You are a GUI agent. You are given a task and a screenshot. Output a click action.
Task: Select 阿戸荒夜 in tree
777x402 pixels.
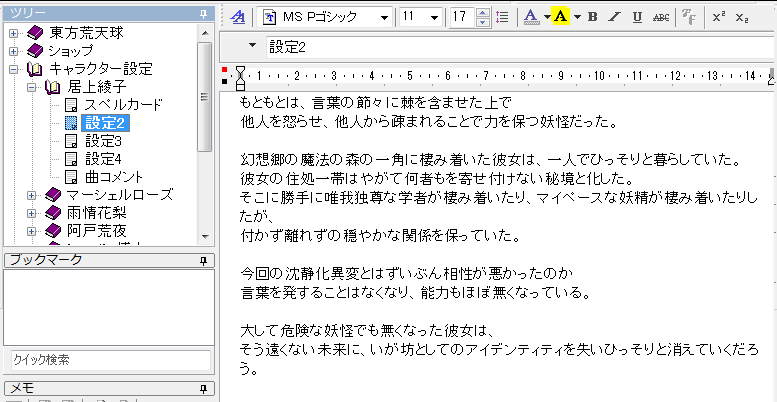(x=97, y=230)
